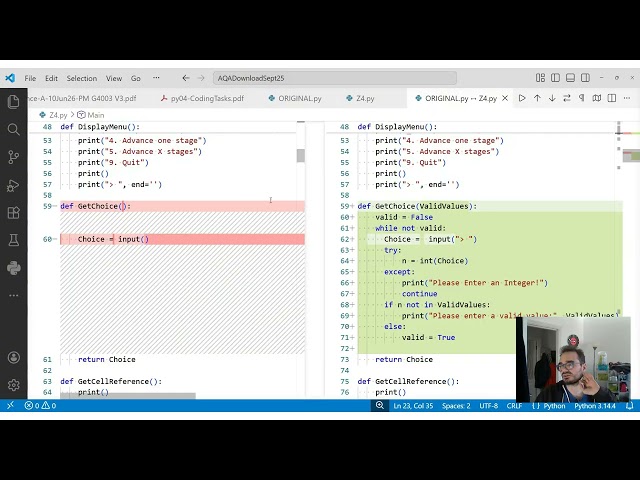Screen dimensions: 640x480
Task: Open the Run and Debug view
Action: [13, 185]
